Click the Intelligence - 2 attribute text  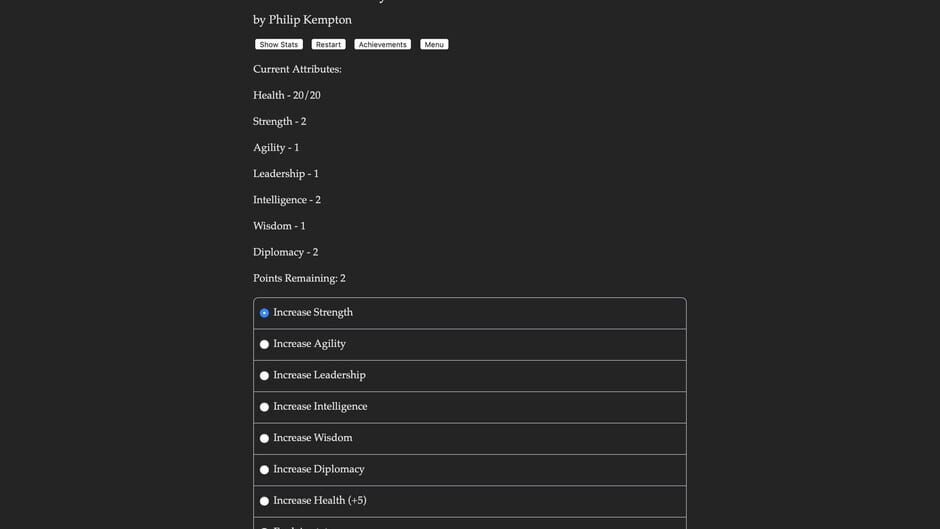287,200
